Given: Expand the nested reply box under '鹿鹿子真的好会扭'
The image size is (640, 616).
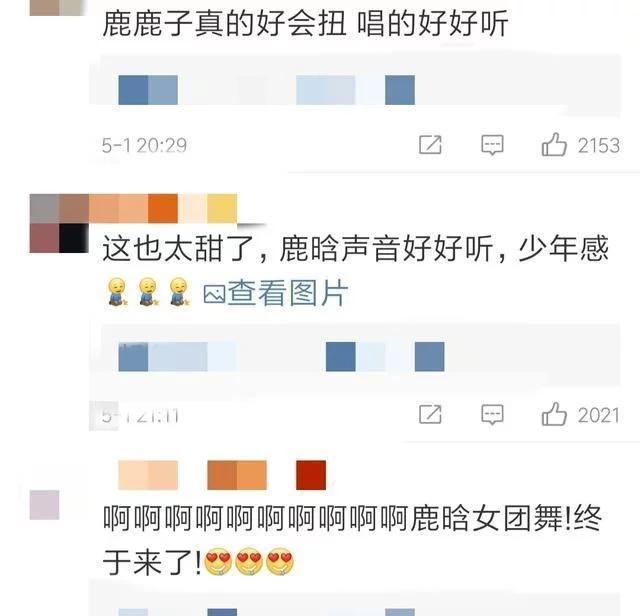Looking at the screenshot, I should pos(355,85).
